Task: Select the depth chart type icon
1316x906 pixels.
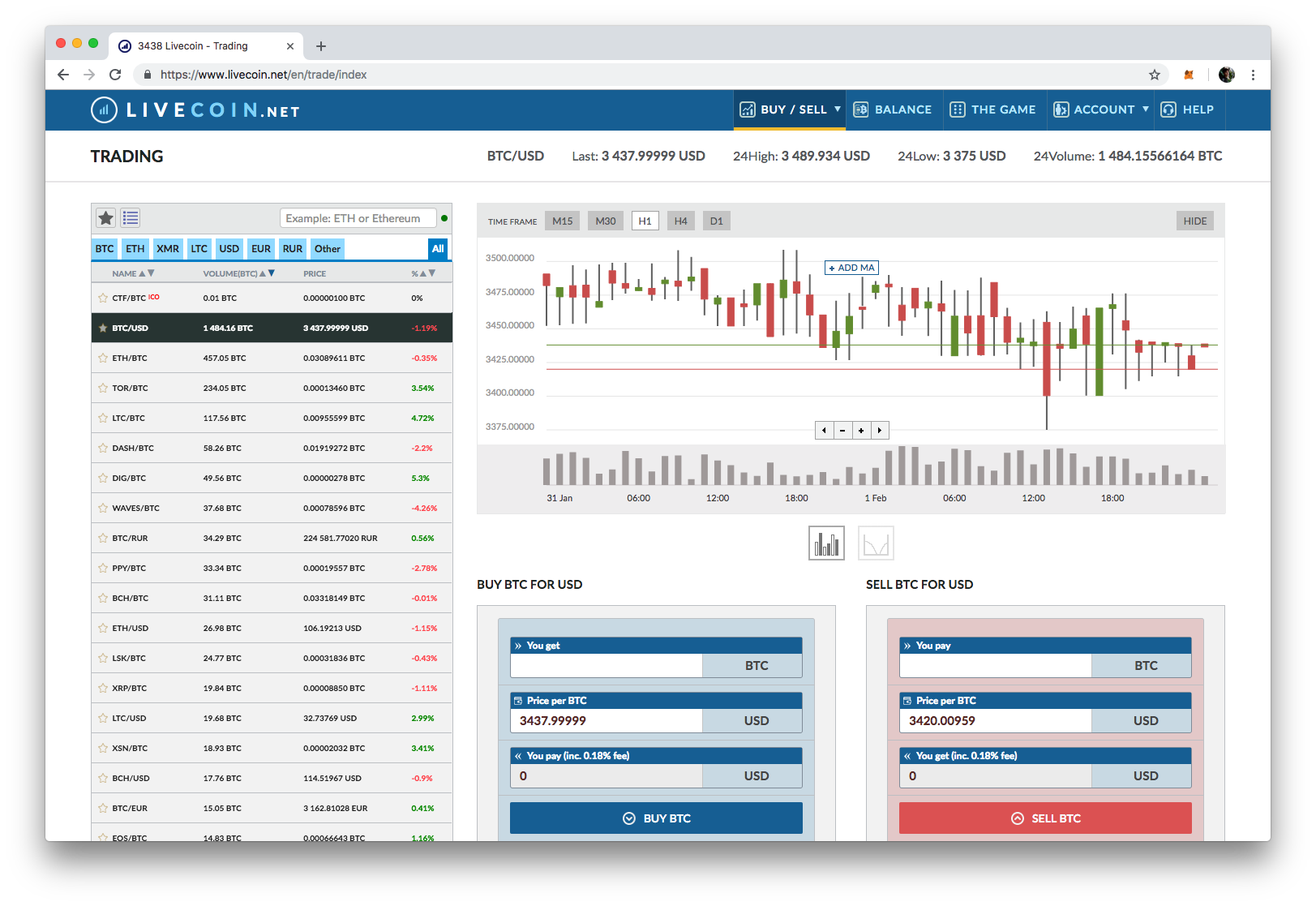Action: click(x=876, y=543)
